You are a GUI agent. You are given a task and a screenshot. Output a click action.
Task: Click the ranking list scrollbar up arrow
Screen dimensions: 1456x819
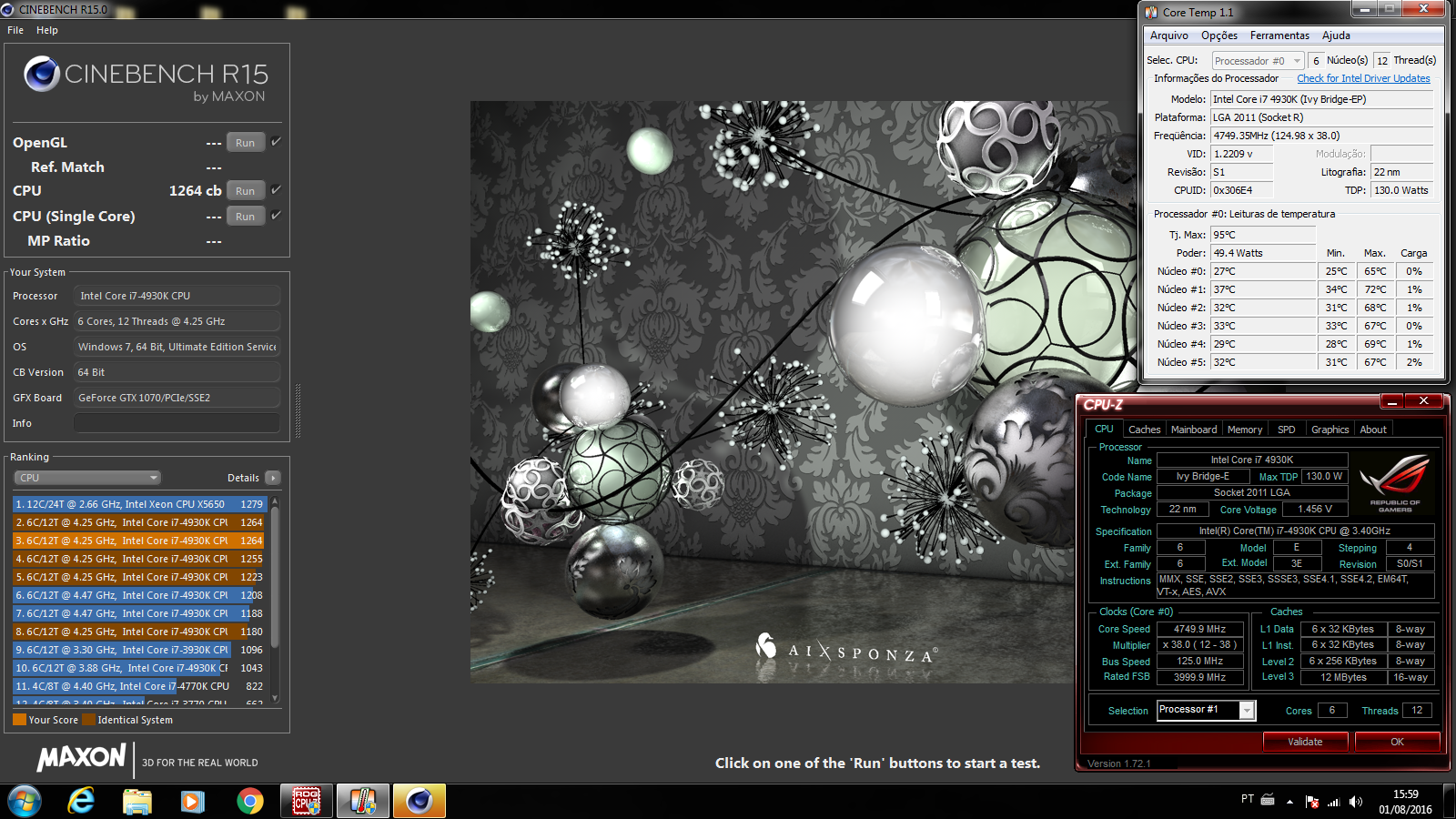(x=275, y=502)
